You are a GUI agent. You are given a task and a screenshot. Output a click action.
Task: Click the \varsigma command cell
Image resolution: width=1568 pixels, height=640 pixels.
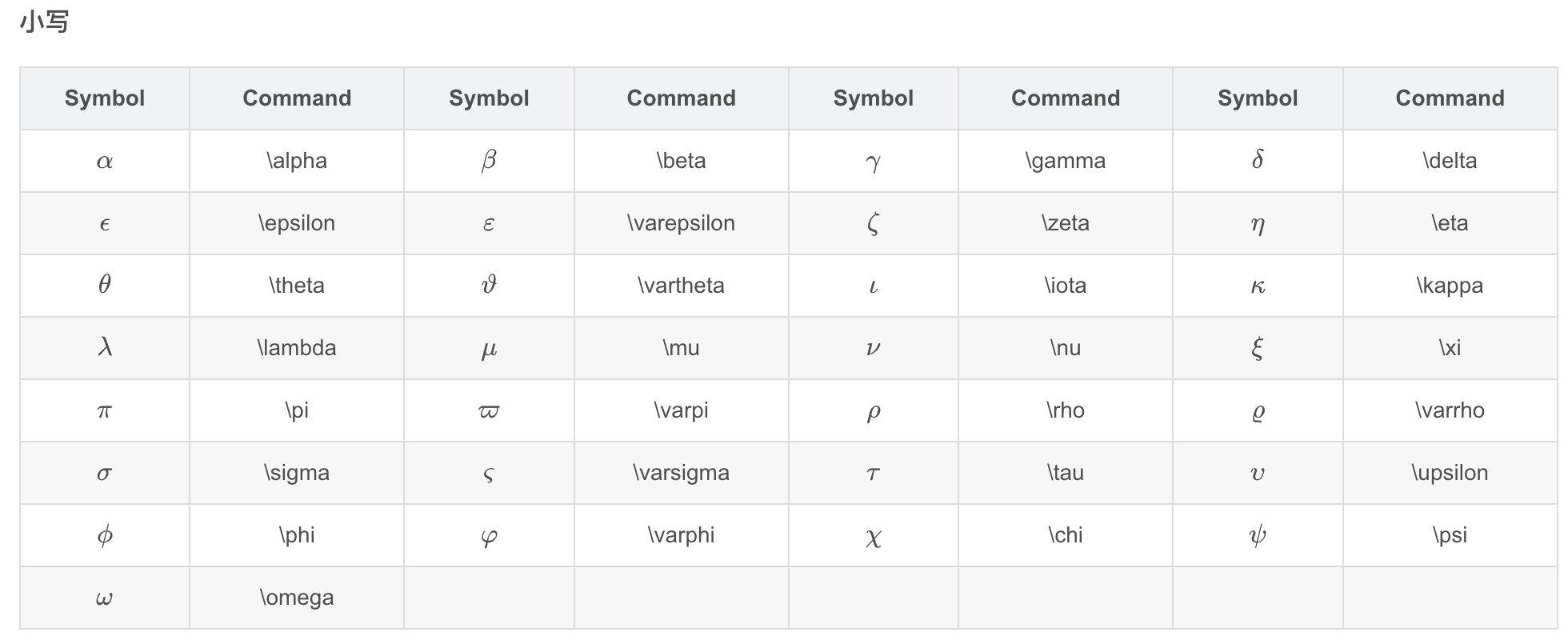[681, 473]
